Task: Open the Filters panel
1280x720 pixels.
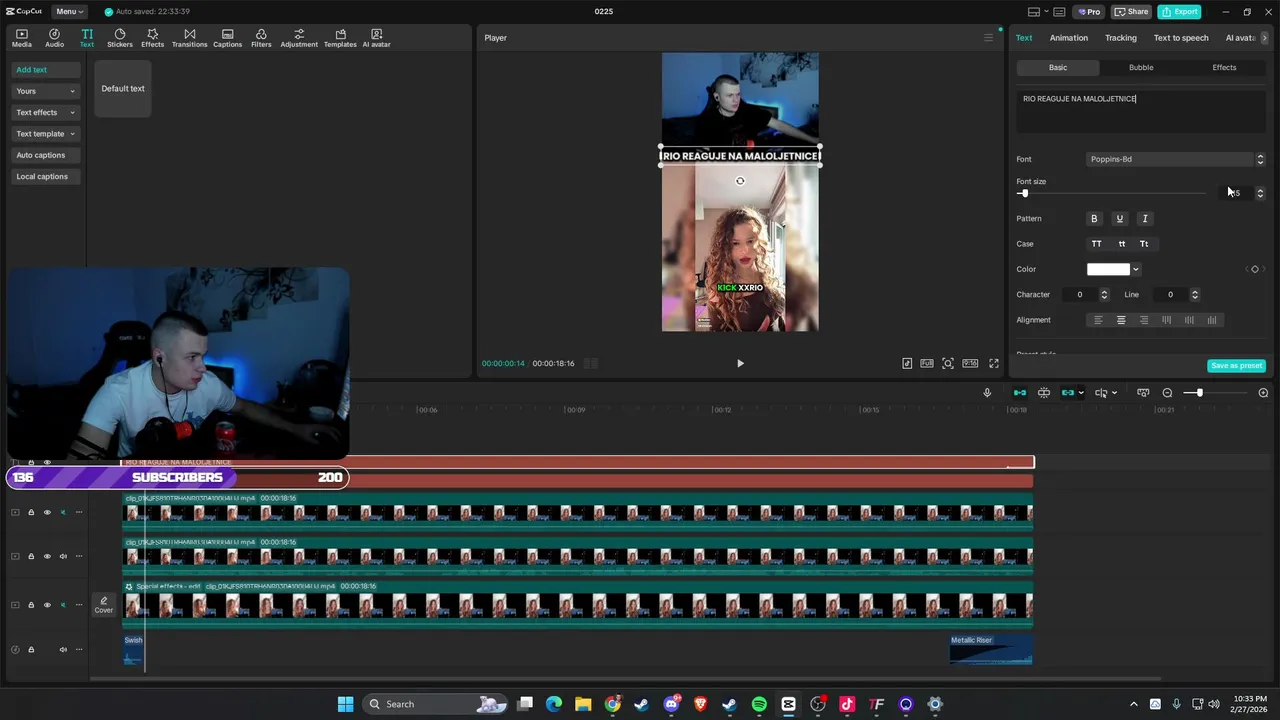Action: tap(261, 38)
